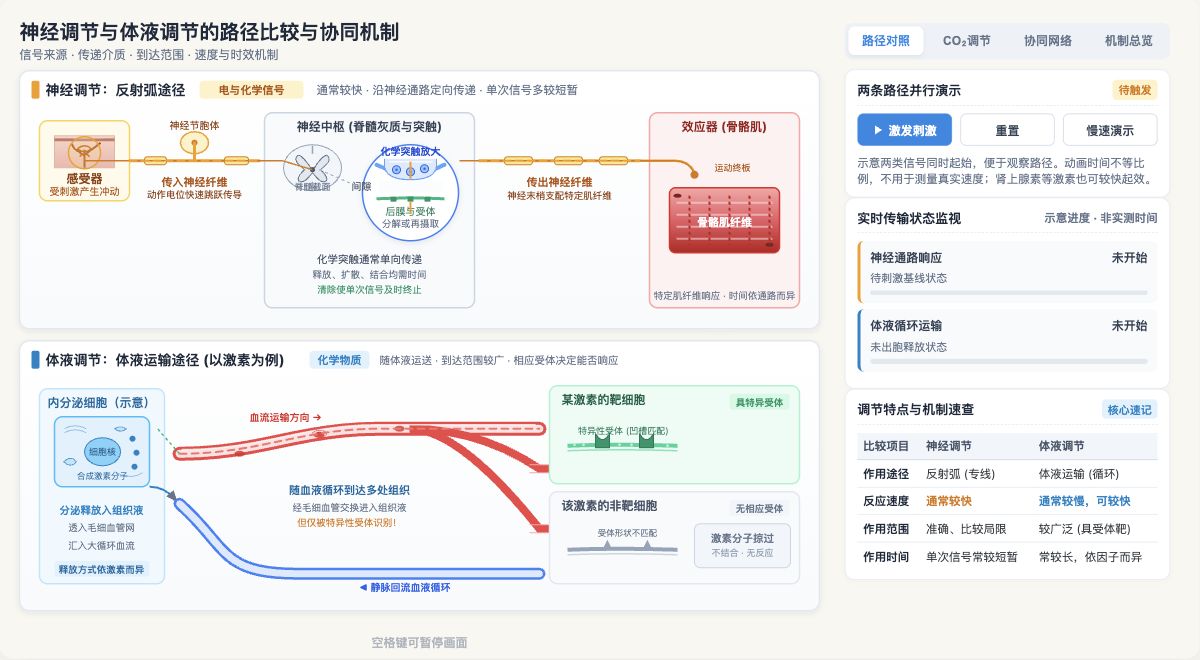This screenshot has height=660, width=1200.
Task: Click the 较广泛 (具受体靶) cell
Action: 1084,528
